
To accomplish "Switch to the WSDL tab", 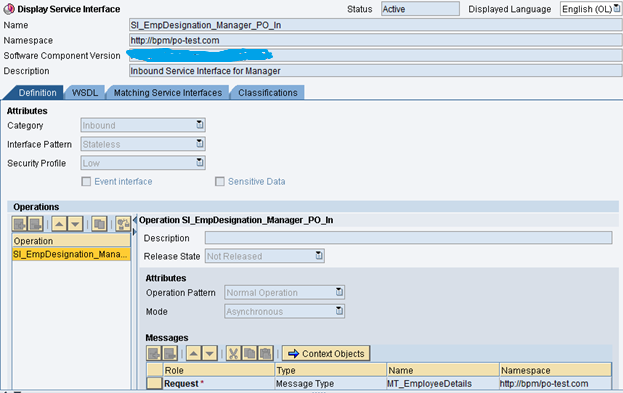I will tap(85, 93).
